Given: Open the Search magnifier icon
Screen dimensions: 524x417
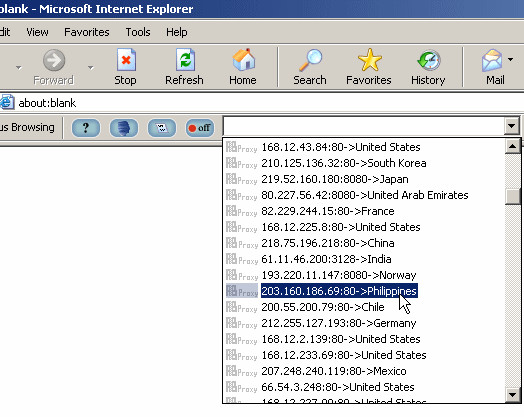Looking at the screenshot, I should 310,60.
